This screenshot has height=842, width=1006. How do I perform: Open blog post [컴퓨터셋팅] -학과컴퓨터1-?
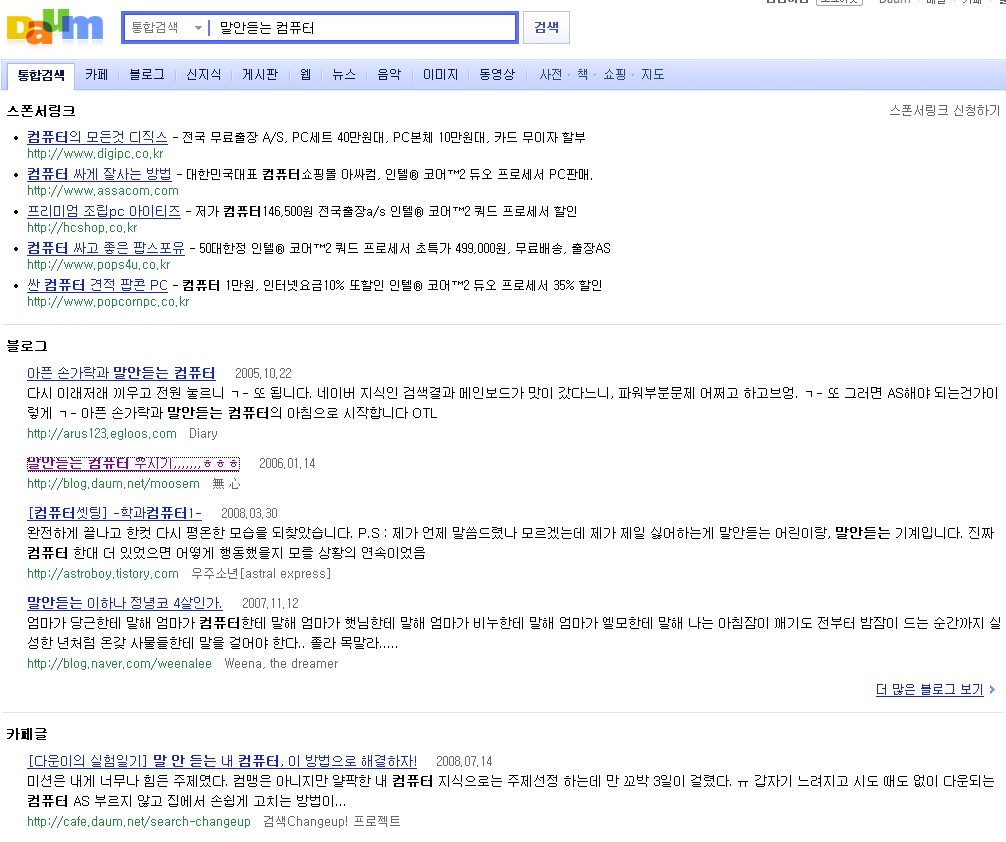[115, 513]
